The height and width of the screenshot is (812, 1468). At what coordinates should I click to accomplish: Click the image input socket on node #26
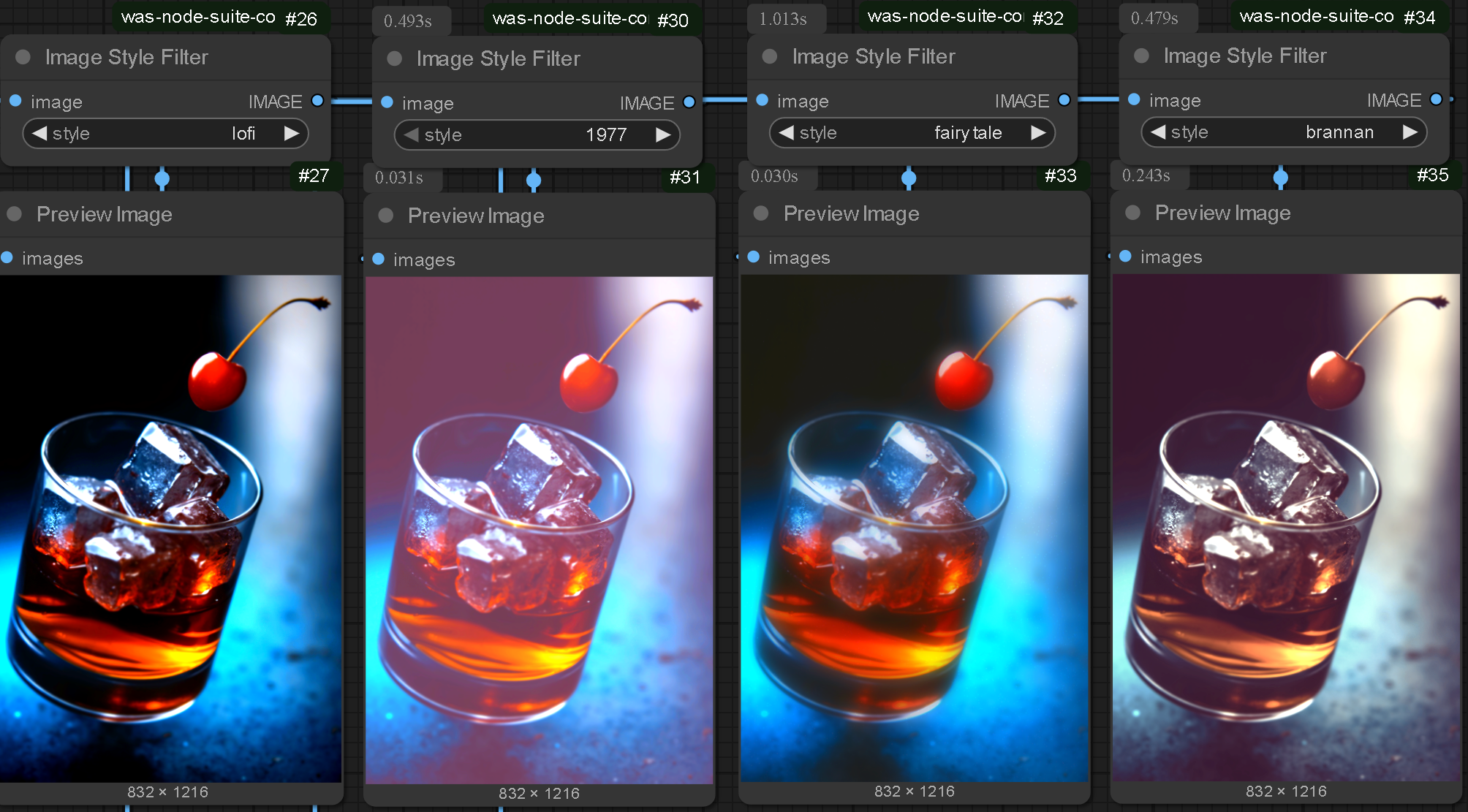(15, 101)
